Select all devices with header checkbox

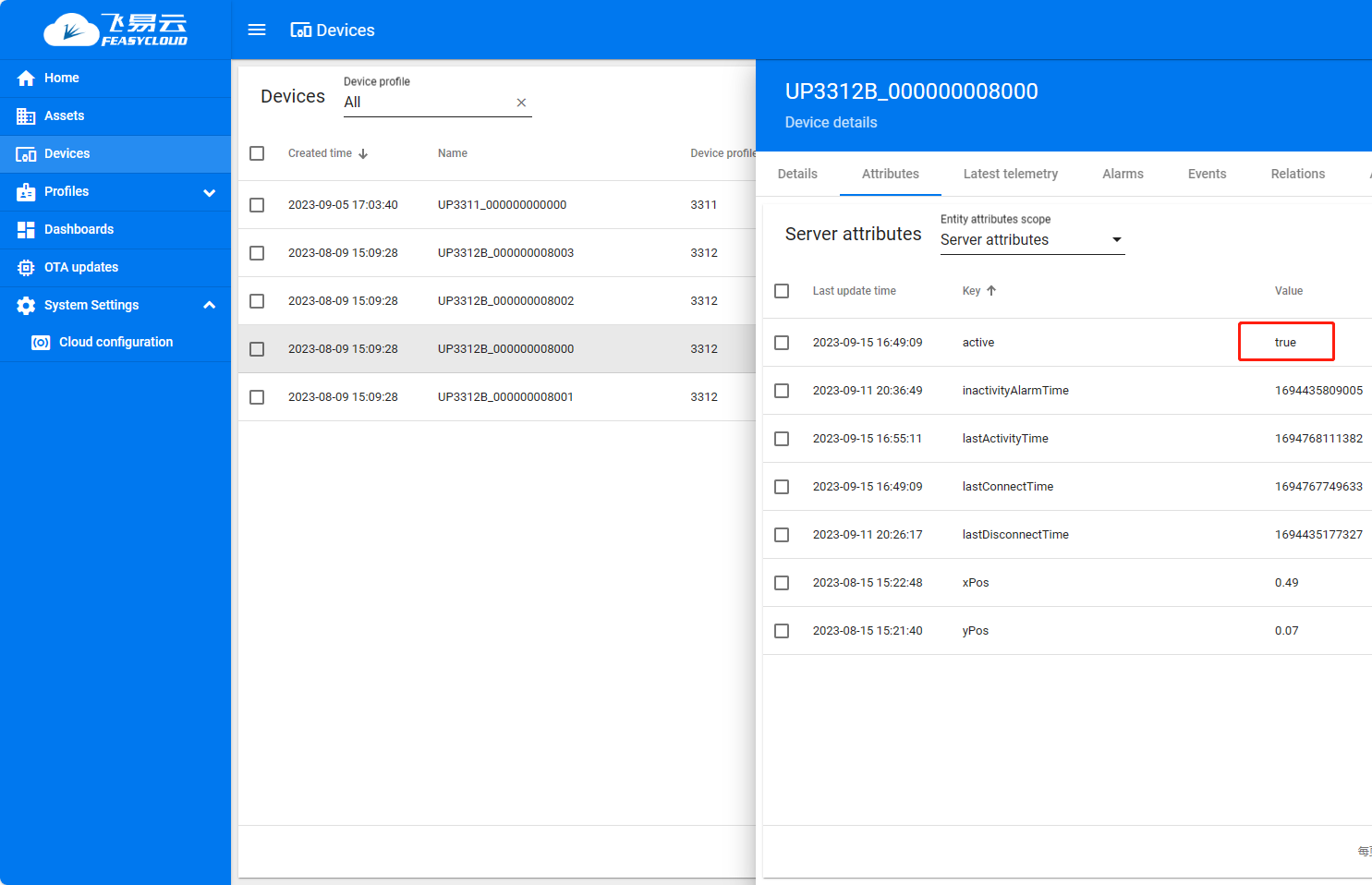point(257,153)
